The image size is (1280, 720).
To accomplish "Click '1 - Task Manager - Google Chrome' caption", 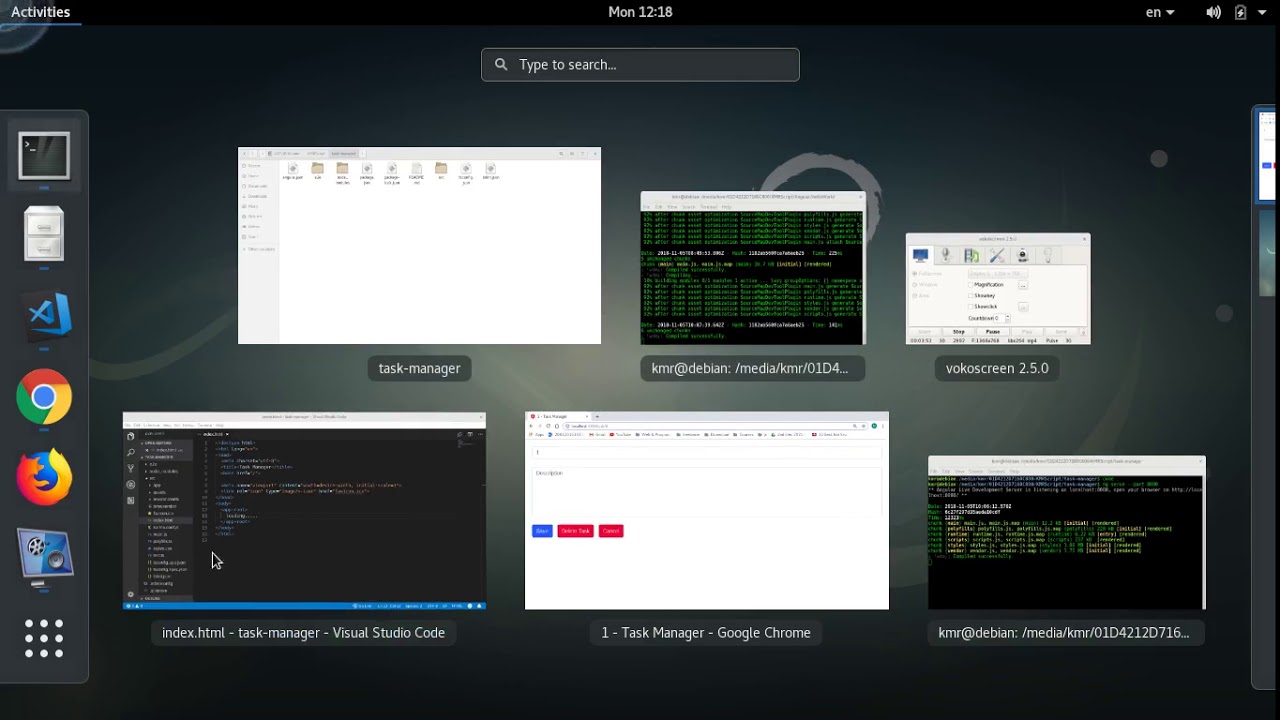I will [706, 632].
